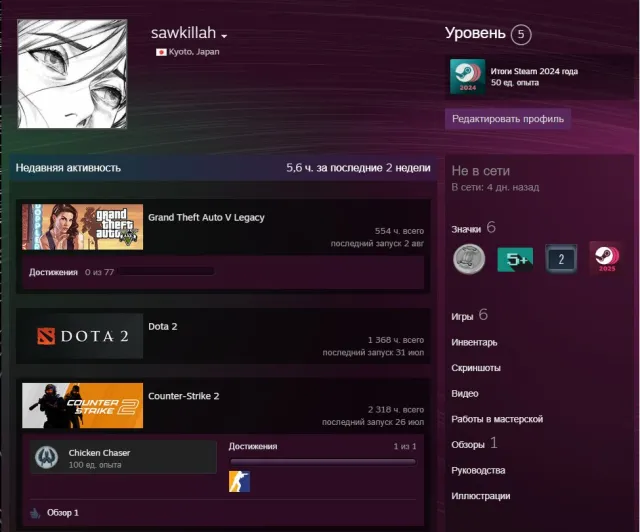Open the silver coin years-of-service badge

[469, 259]
